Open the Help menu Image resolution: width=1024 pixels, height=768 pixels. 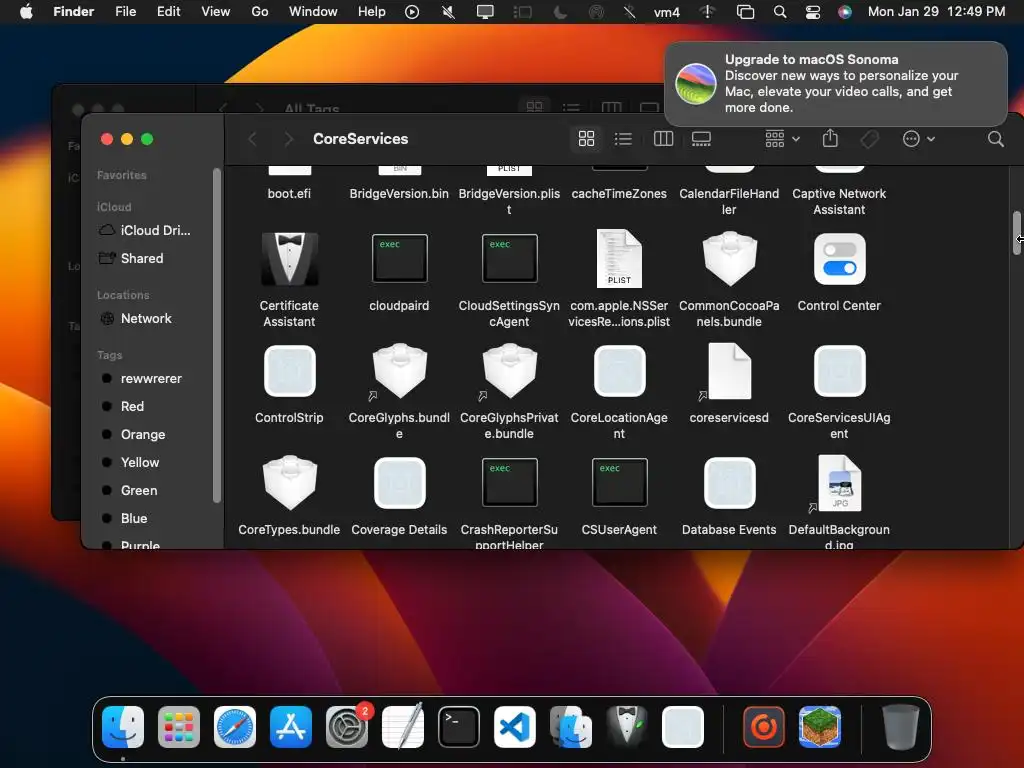click(x=372, y=12)
